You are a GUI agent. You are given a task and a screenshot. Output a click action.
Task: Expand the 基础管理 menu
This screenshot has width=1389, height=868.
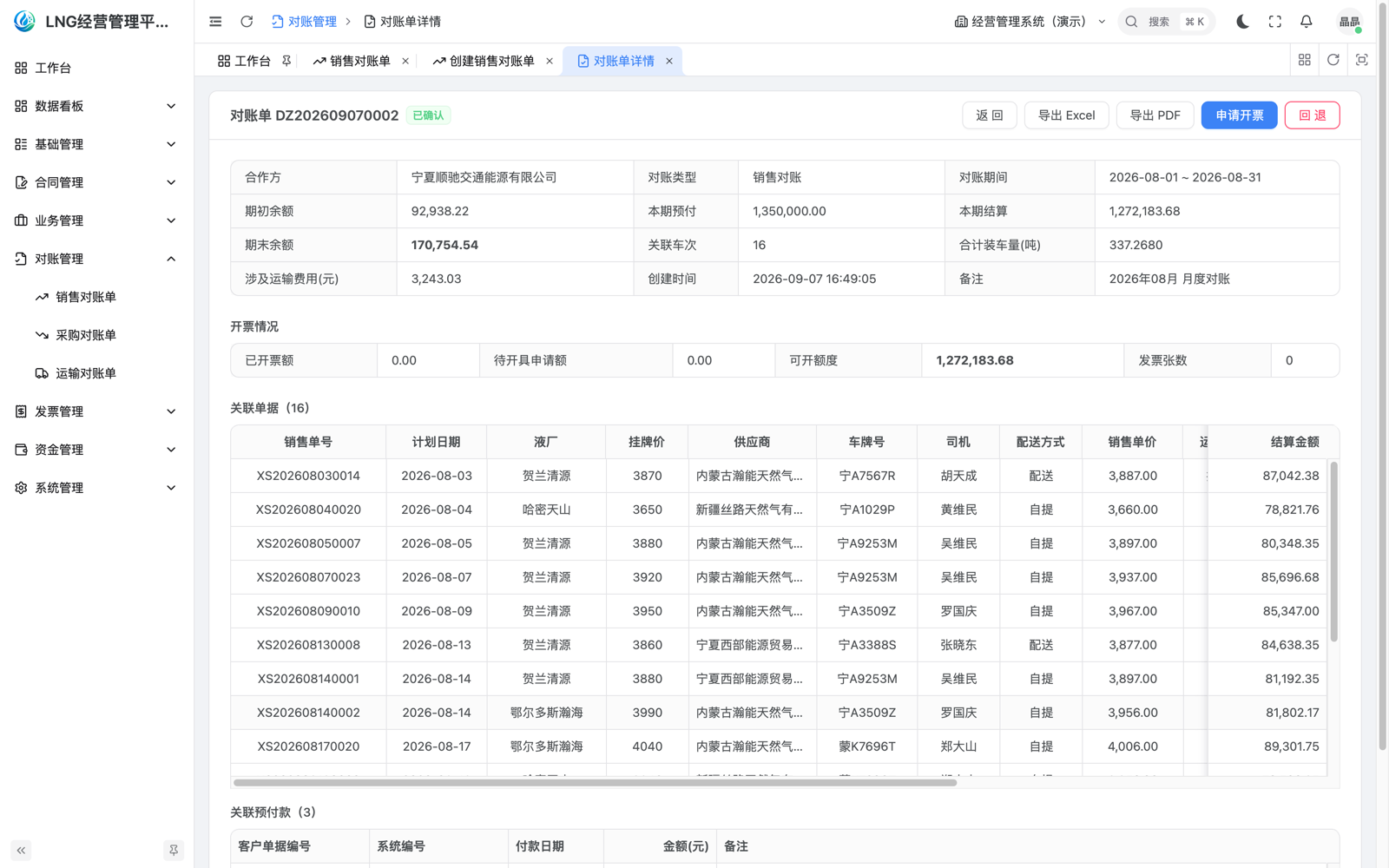coord(95,144)
